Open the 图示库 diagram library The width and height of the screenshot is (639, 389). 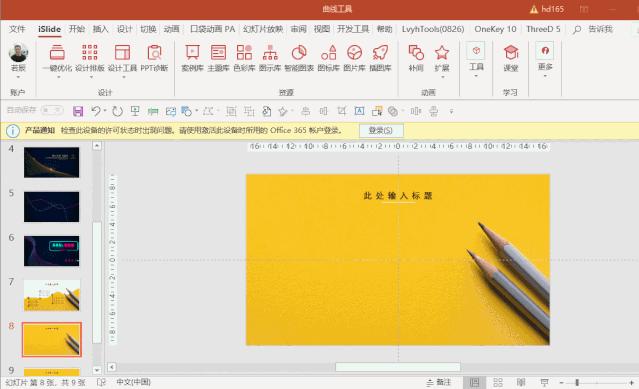click(270, 57)
